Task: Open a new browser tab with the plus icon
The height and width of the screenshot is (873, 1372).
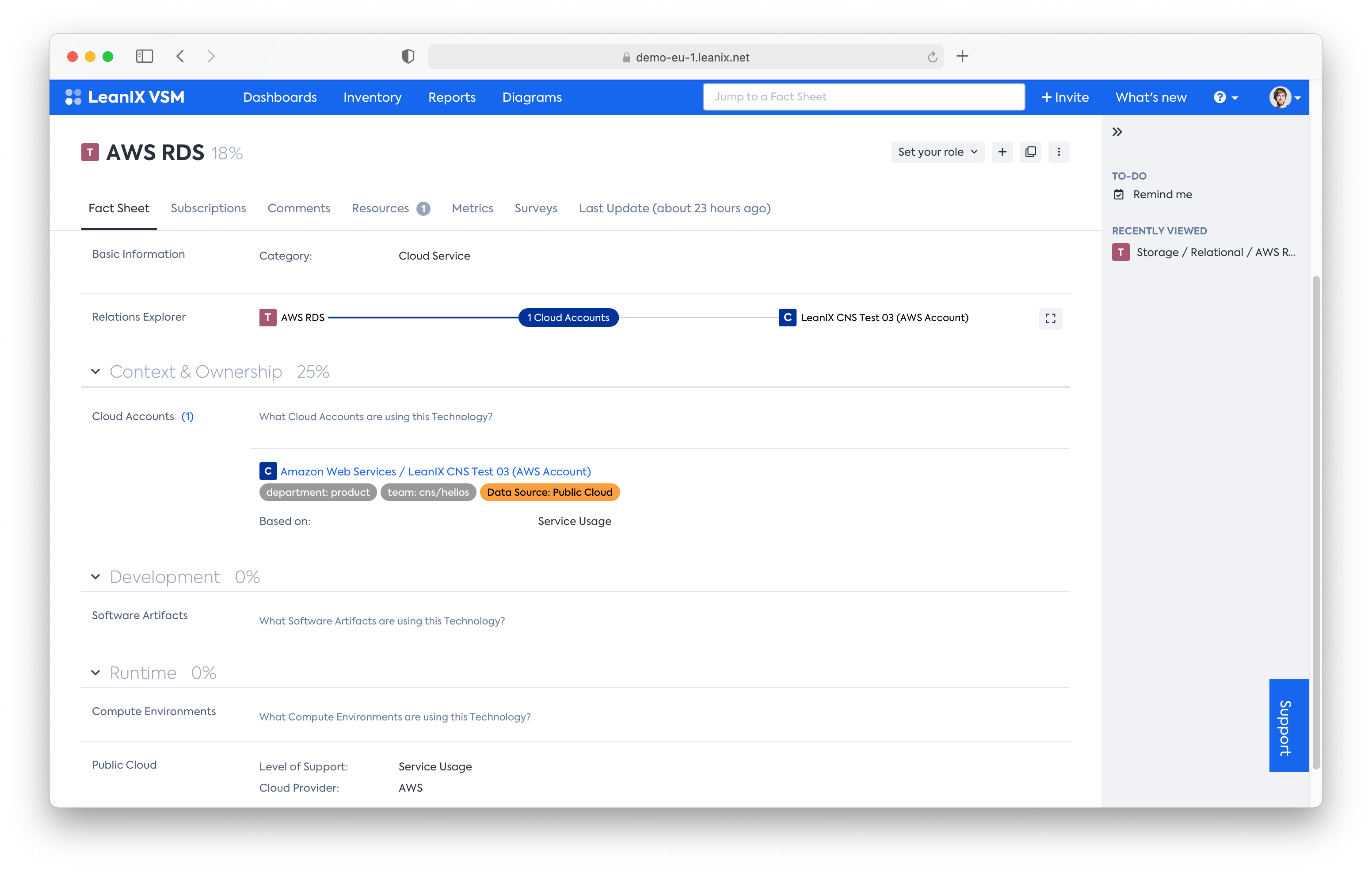Action: point(962,56)
